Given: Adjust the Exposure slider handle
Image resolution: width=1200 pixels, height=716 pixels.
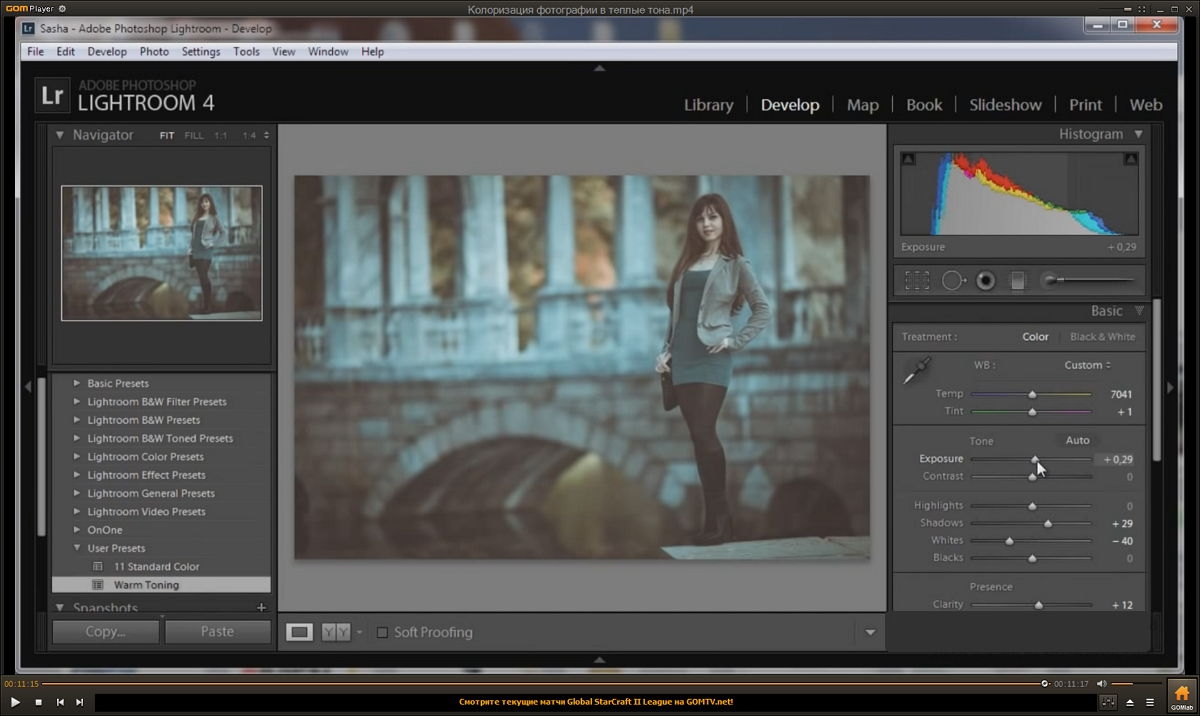Looking at the screenshot, I should [1035, 459].
